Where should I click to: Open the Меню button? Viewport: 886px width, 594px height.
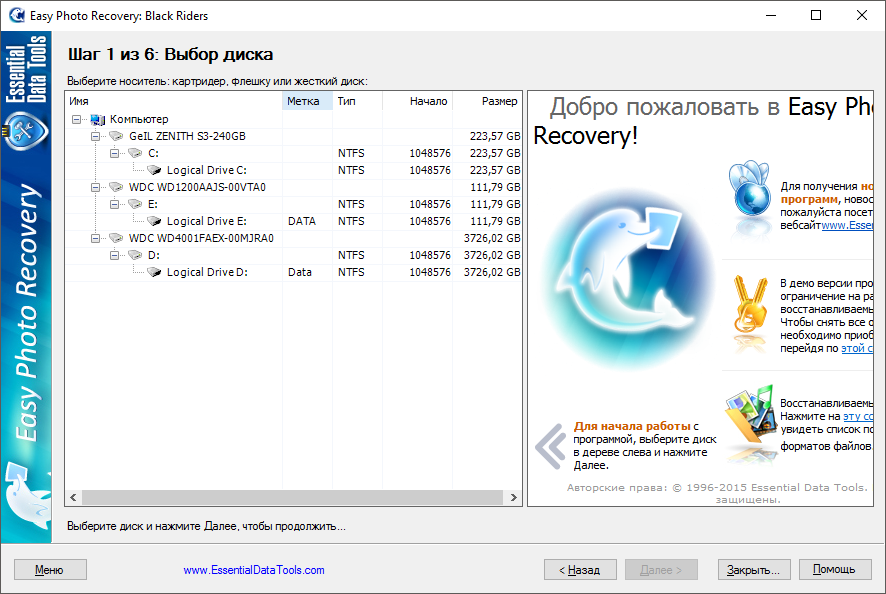point(50,570)
